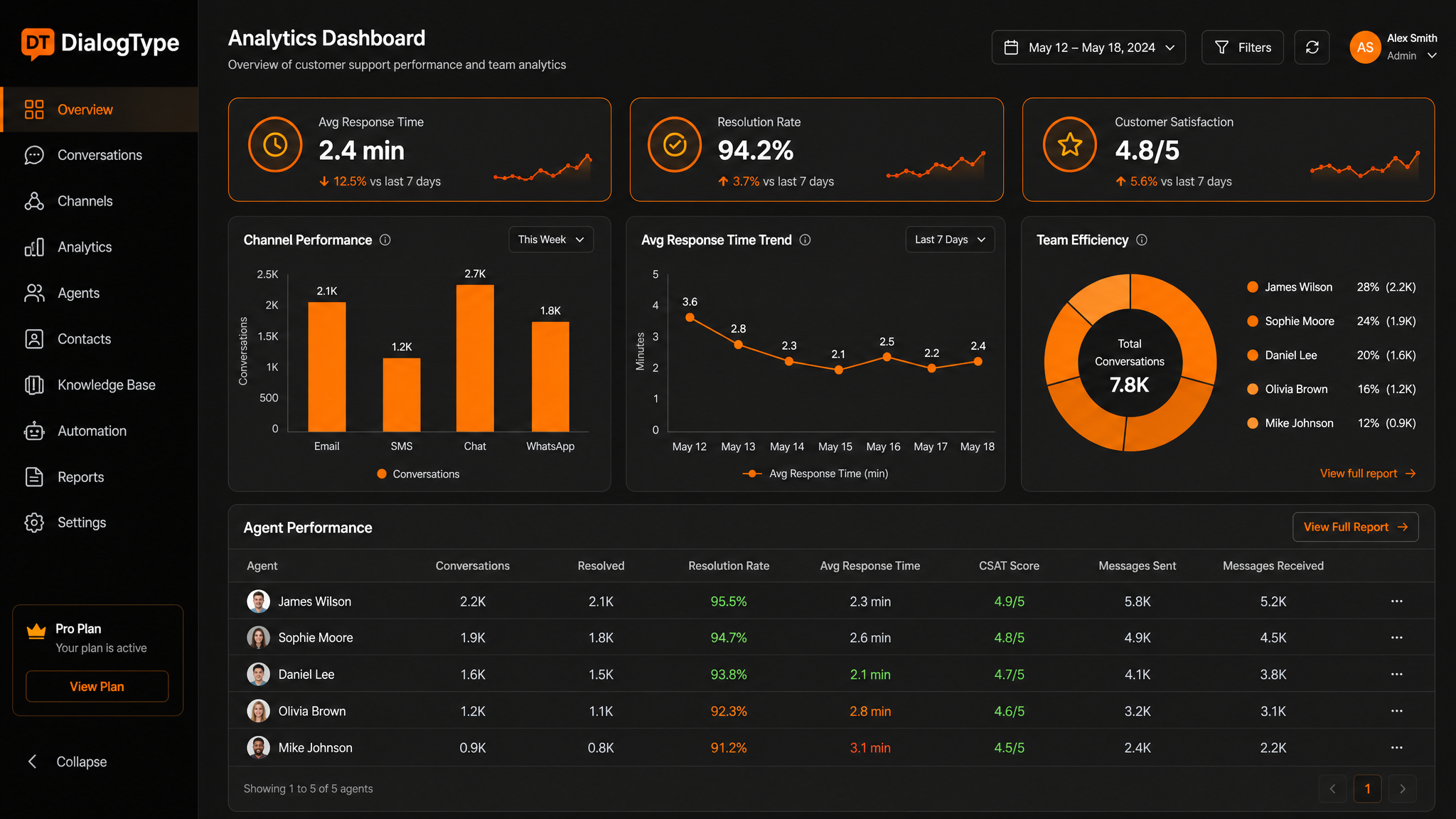1456x819 pixels.
Task: Click Mike Johnson's 3.1 min response time
Action: [870, 748]
